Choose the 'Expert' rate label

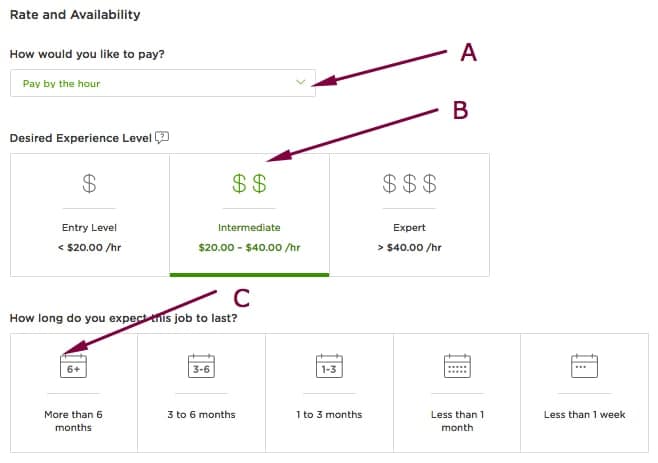[410, 227]
